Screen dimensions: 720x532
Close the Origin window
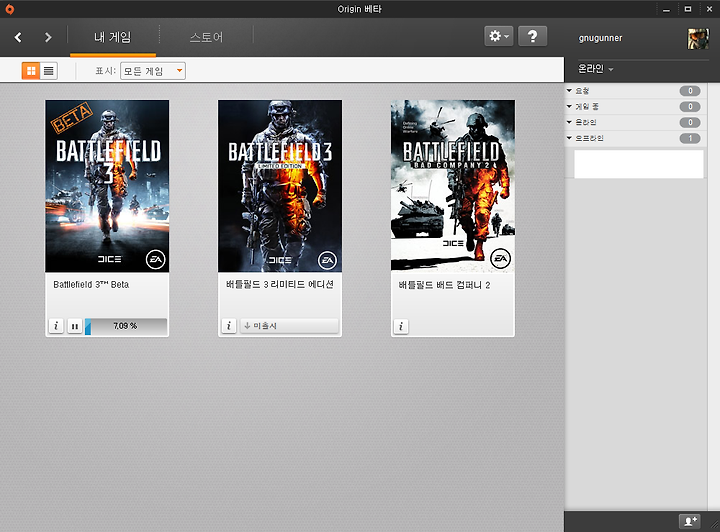pyautogui.click(x=709, y=9)
